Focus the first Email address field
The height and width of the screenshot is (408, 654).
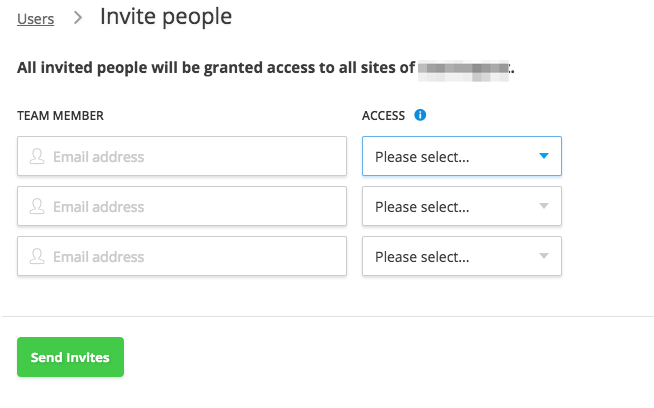pos(182,156)
